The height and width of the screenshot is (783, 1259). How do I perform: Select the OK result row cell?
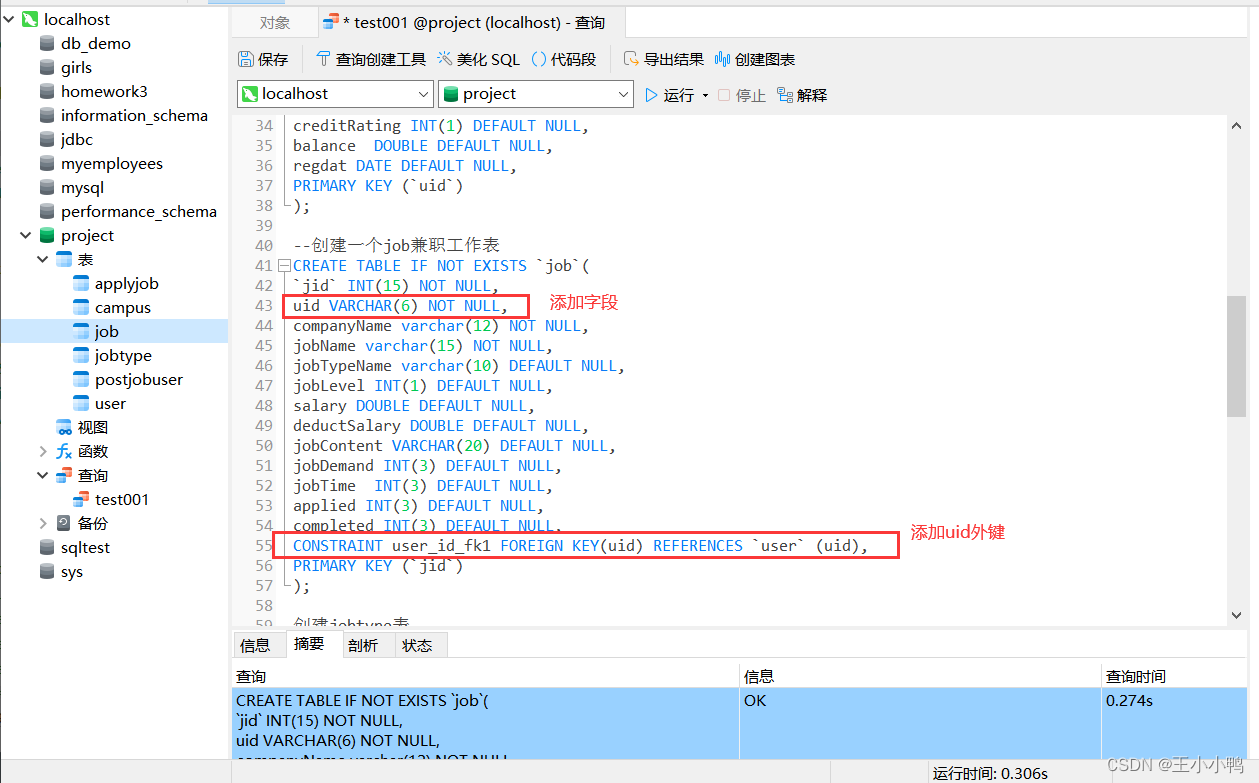point(920,722)
